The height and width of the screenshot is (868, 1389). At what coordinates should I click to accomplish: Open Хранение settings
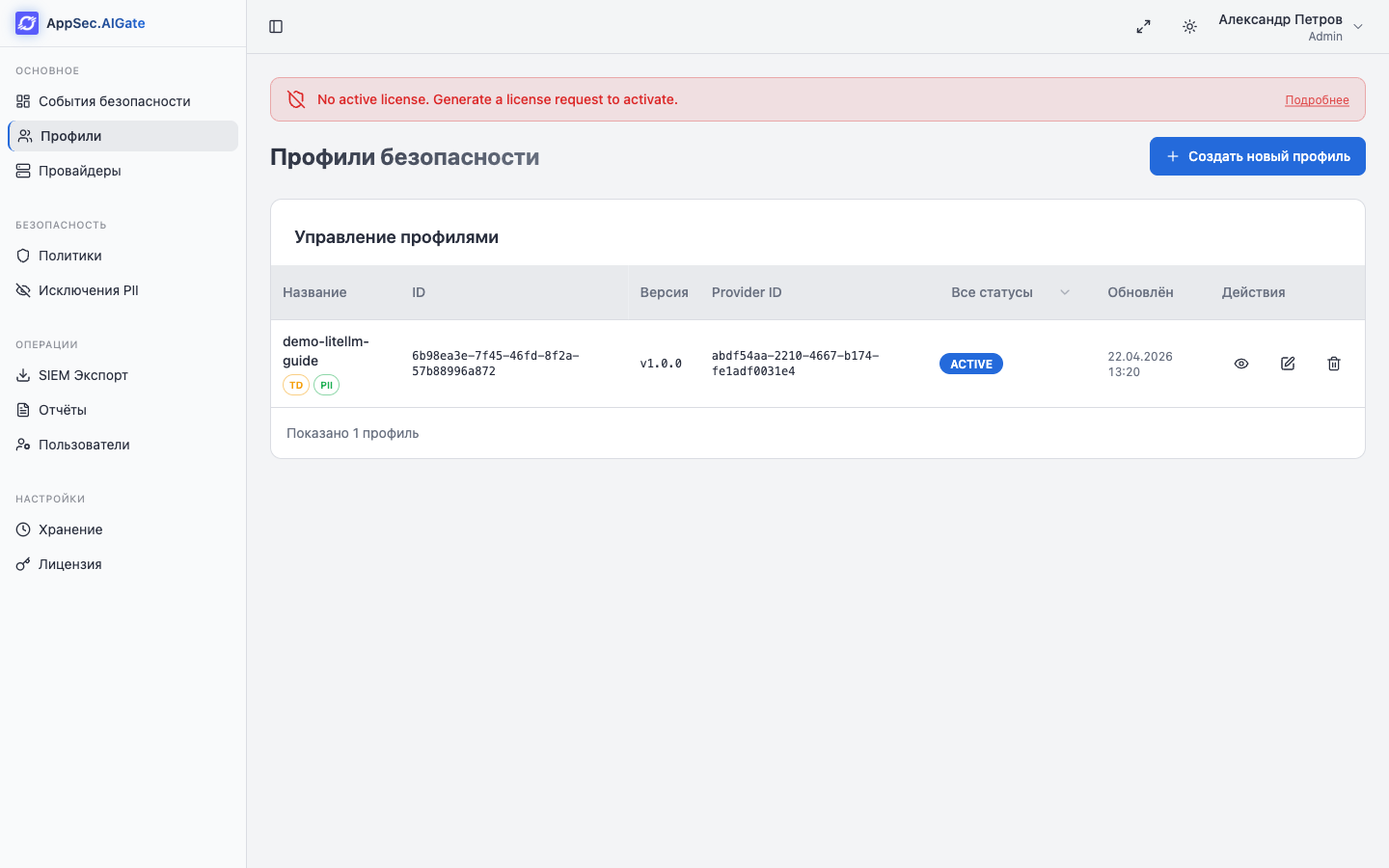click(123, 529)
